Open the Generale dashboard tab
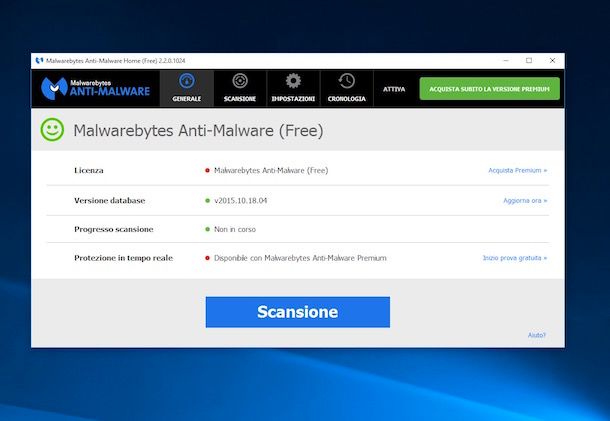 [187, 89]
